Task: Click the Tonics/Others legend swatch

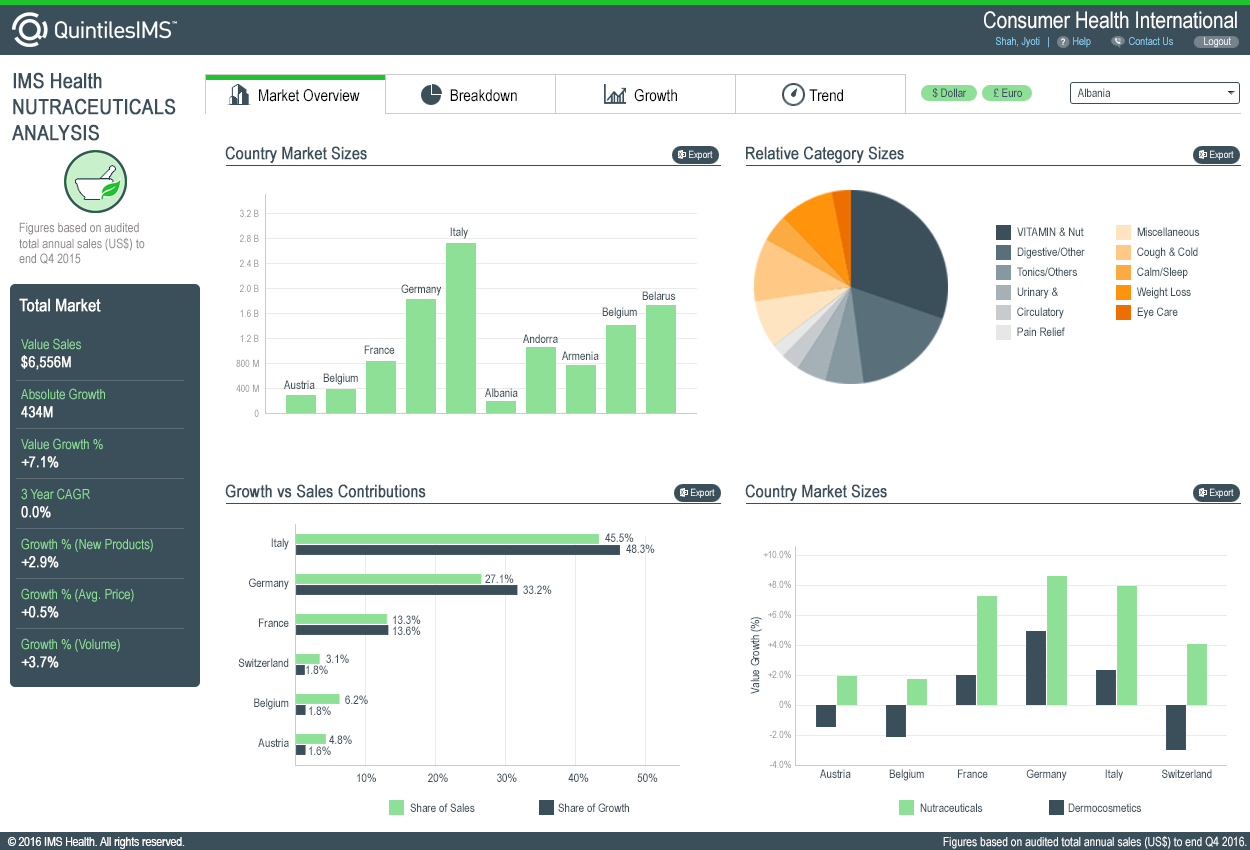Action: (1003, 272)
